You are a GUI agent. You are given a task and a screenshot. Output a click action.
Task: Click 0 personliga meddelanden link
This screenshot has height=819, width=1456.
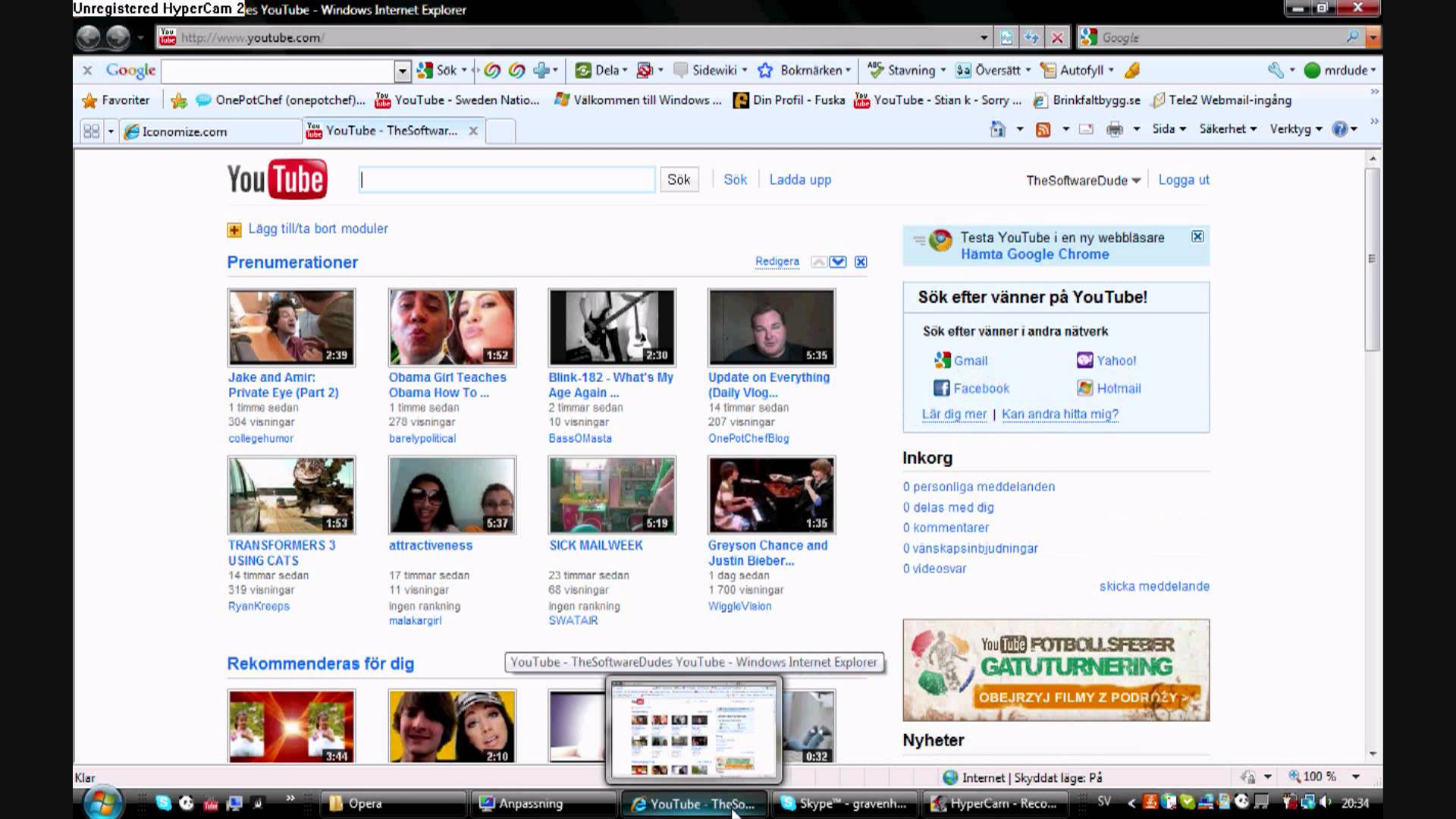coord(978,487)
